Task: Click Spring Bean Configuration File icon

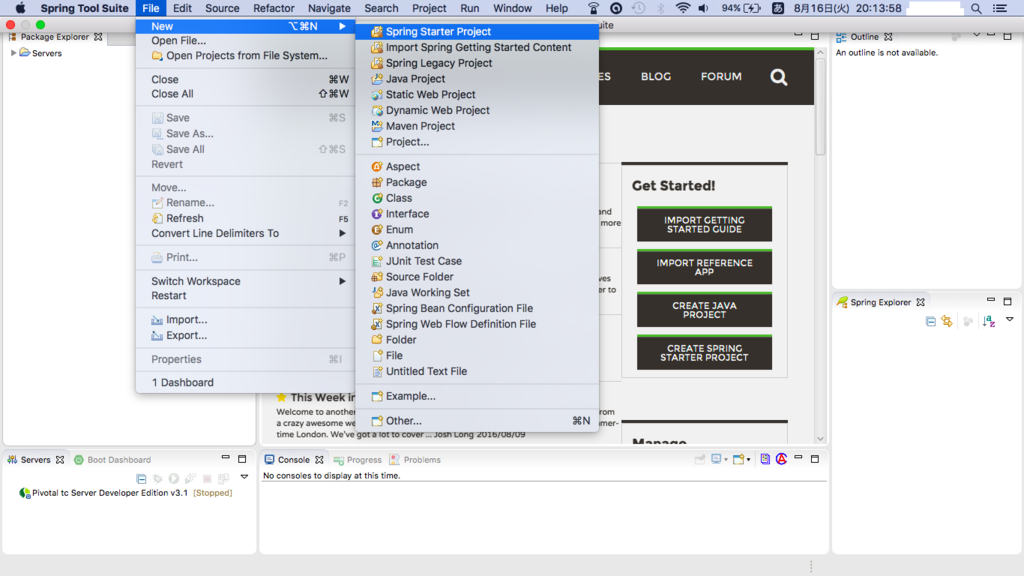Action: click(x=377, y=308)
